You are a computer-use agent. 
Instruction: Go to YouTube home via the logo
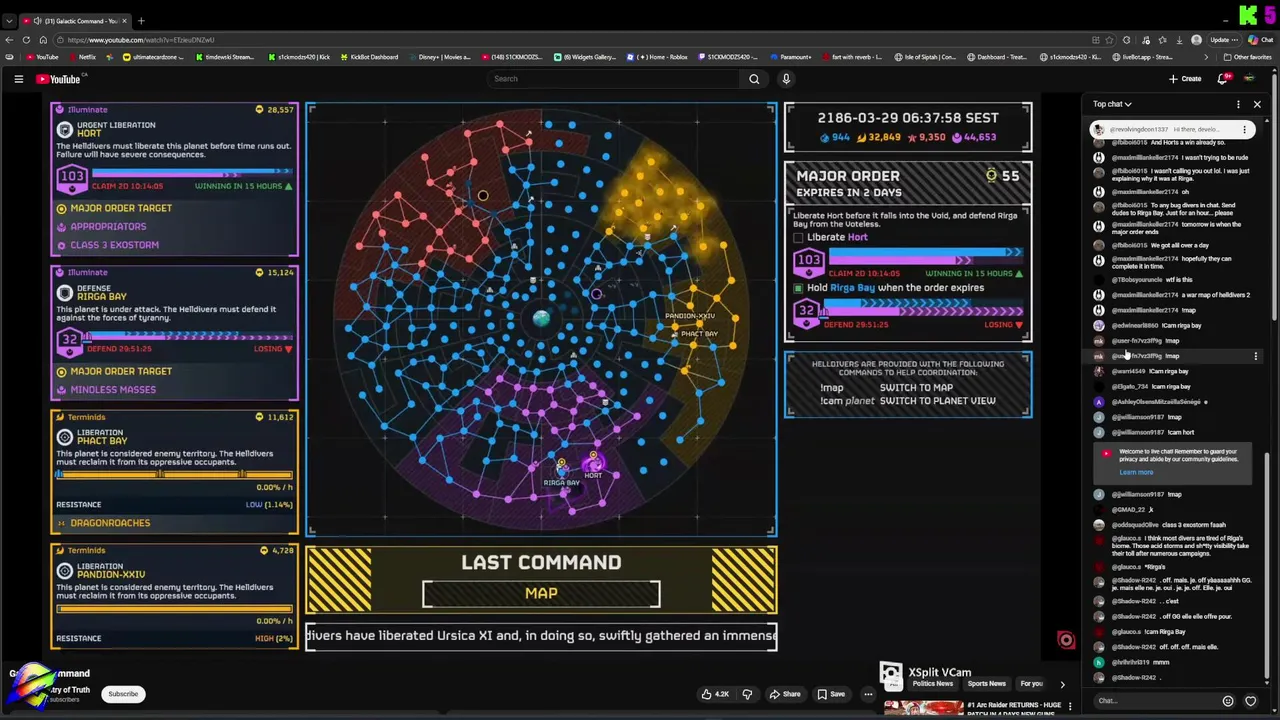[x=58, y=79]
